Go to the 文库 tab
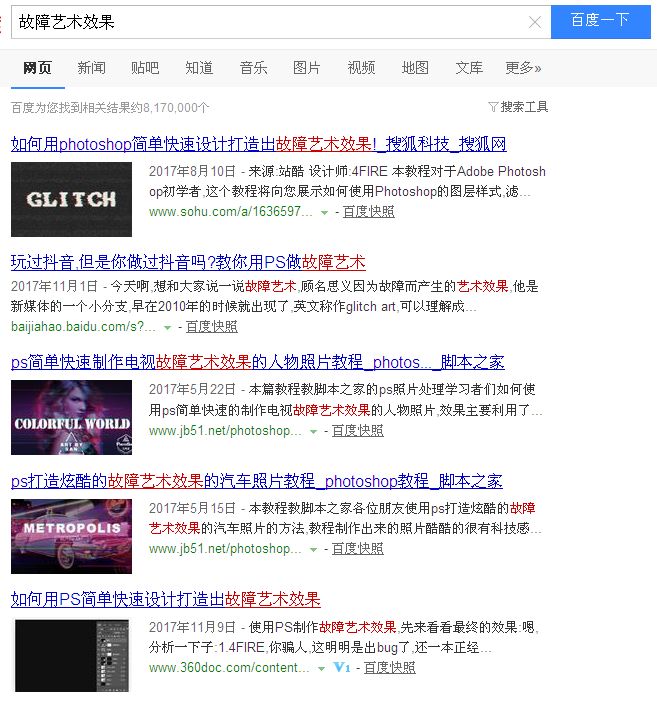 pos(469,68)
